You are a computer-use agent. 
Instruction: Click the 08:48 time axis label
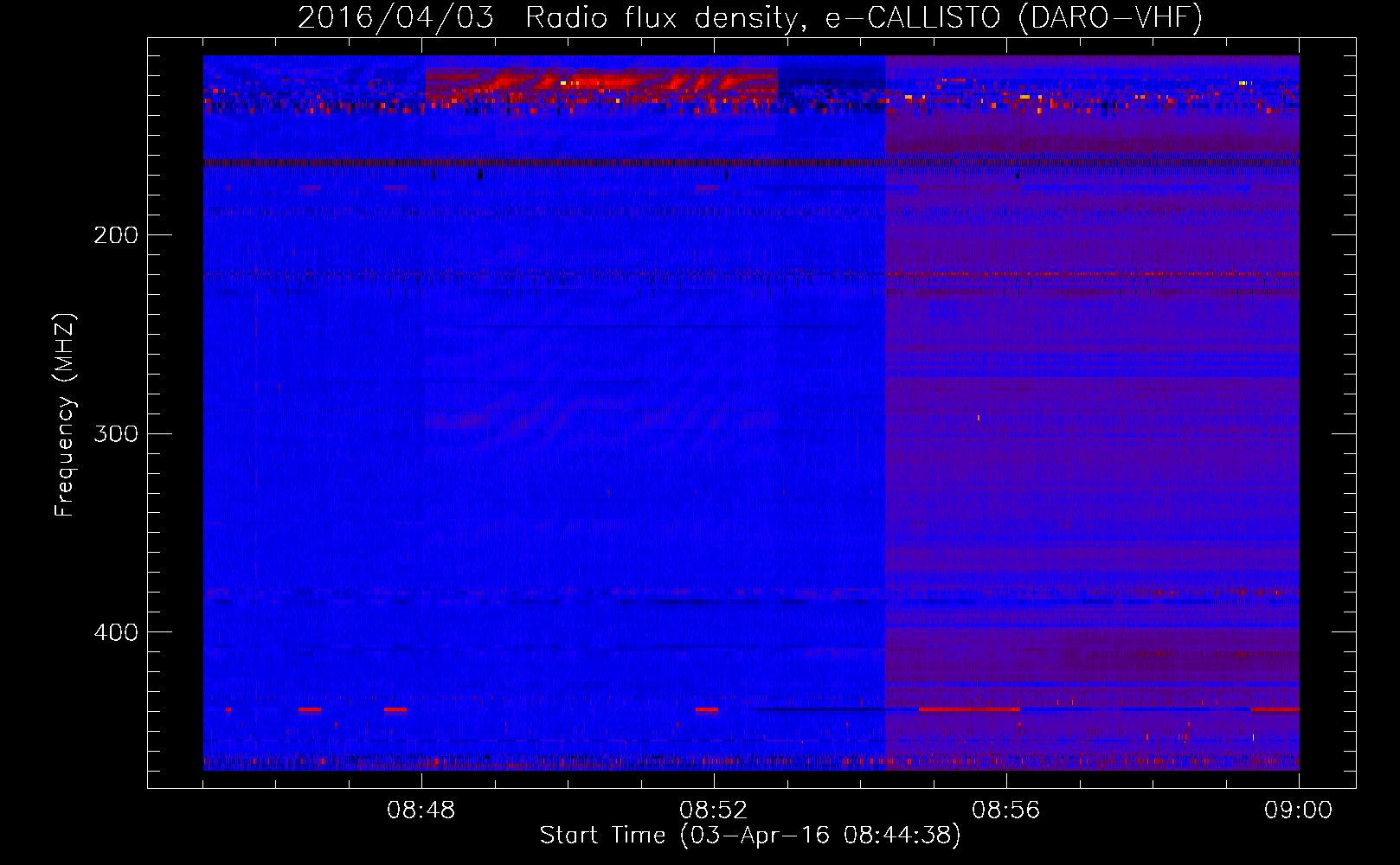pyautogui.click(x=421, y=811)
